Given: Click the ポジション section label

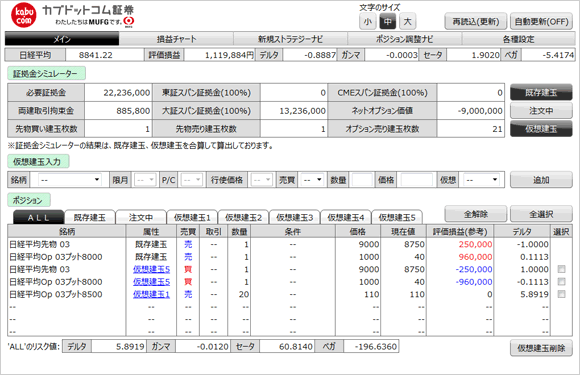Looking at the screenshot, I should 28,200.
